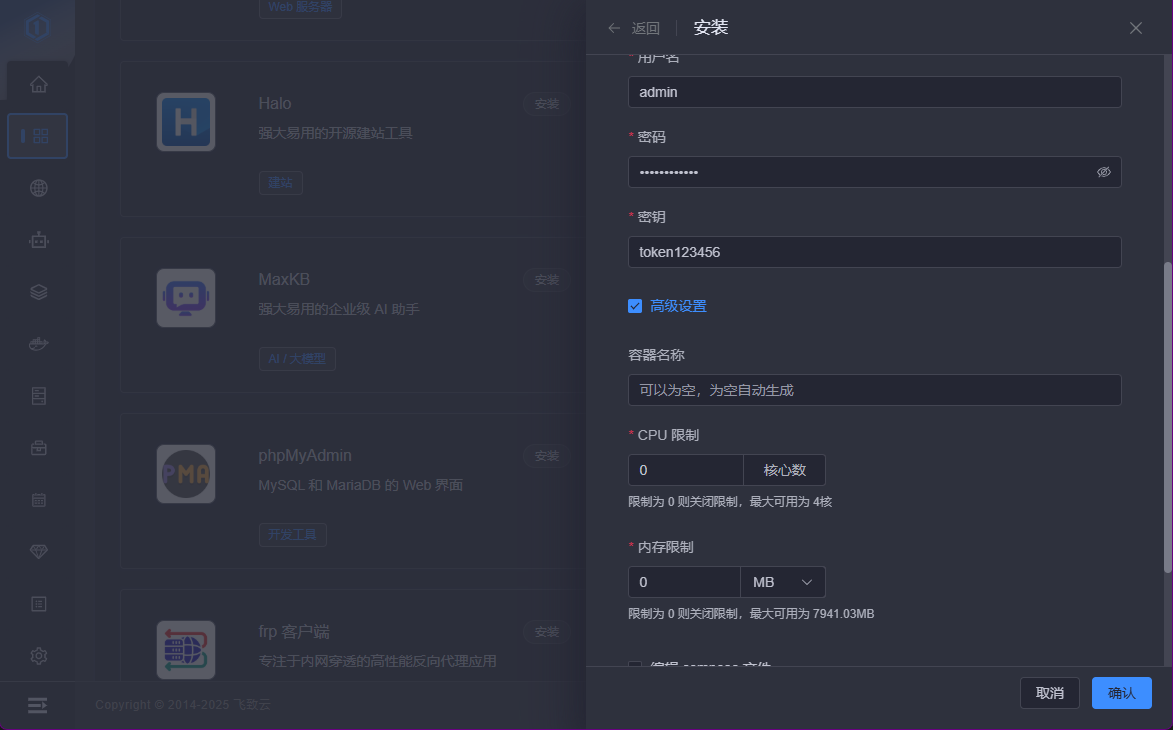Click the 安装 dialog title tab

710,28
